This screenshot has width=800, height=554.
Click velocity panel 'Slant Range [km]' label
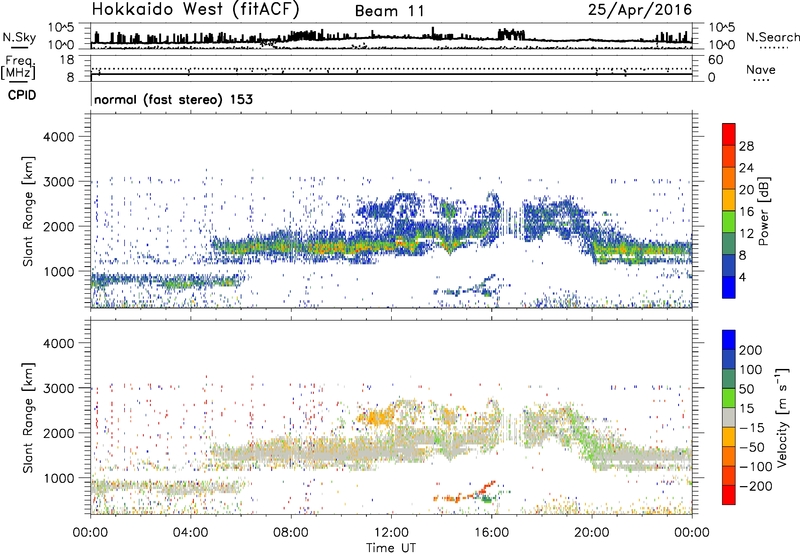click(28, 418)
